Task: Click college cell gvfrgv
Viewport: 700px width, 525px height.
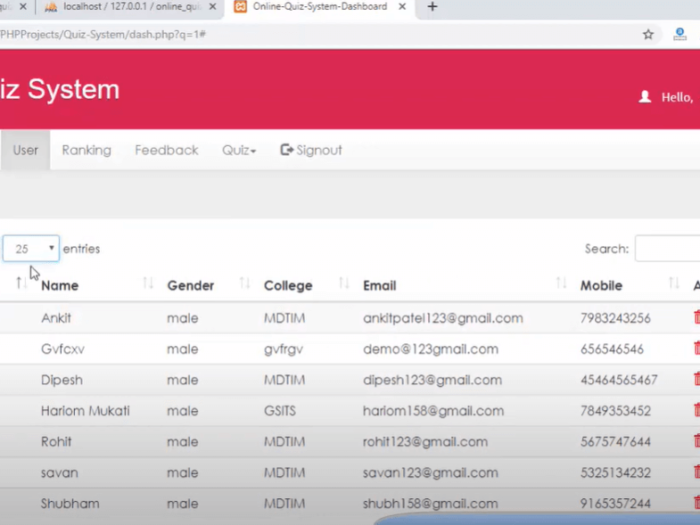Action: 283,349
